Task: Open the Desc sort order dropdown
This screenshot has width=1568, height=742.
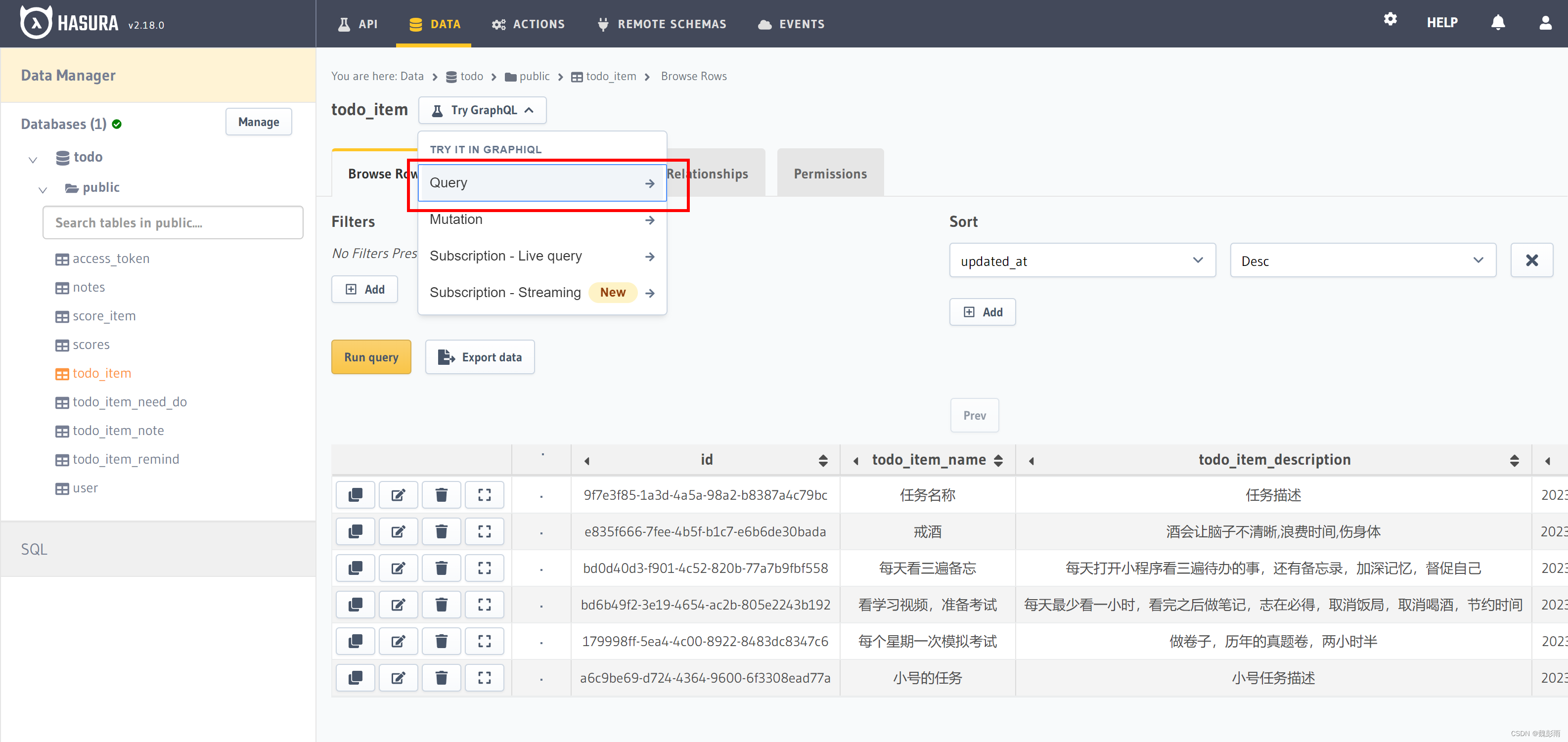Action: (1362, 261)
